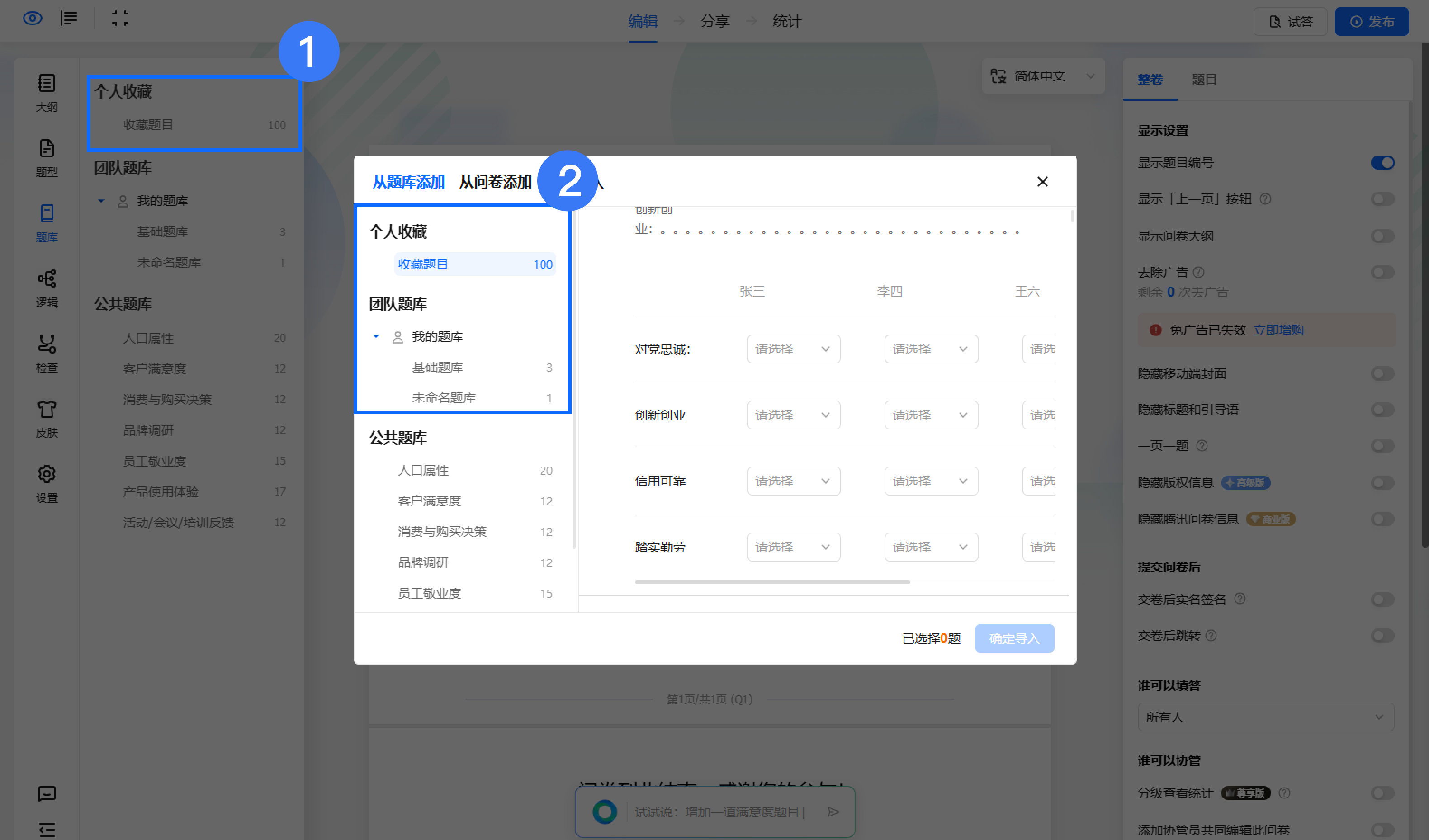Go to the 统计 step
The height and width of the screenshot is (840, 1429).
coord(787,22)
